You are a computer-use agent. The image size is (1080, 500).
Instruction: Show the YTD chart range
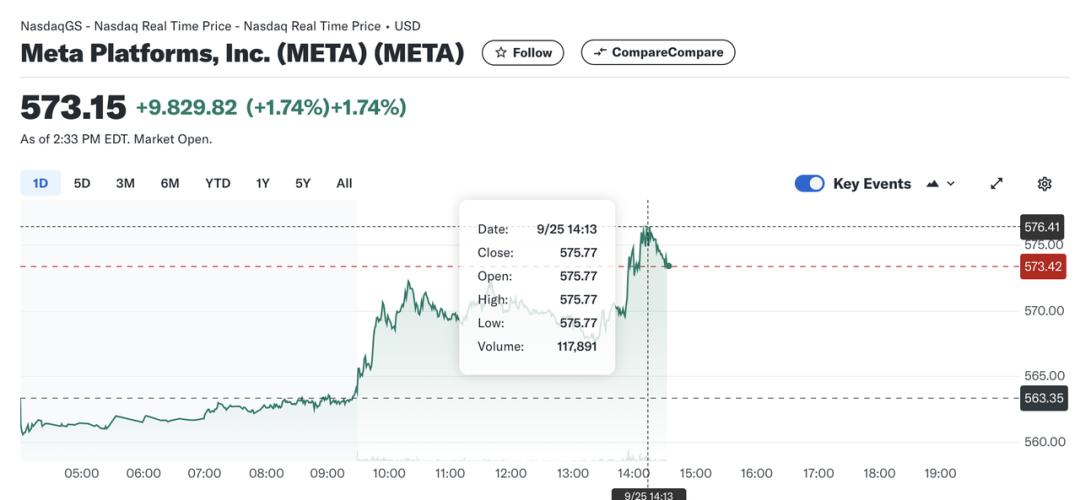click(217, 183)
